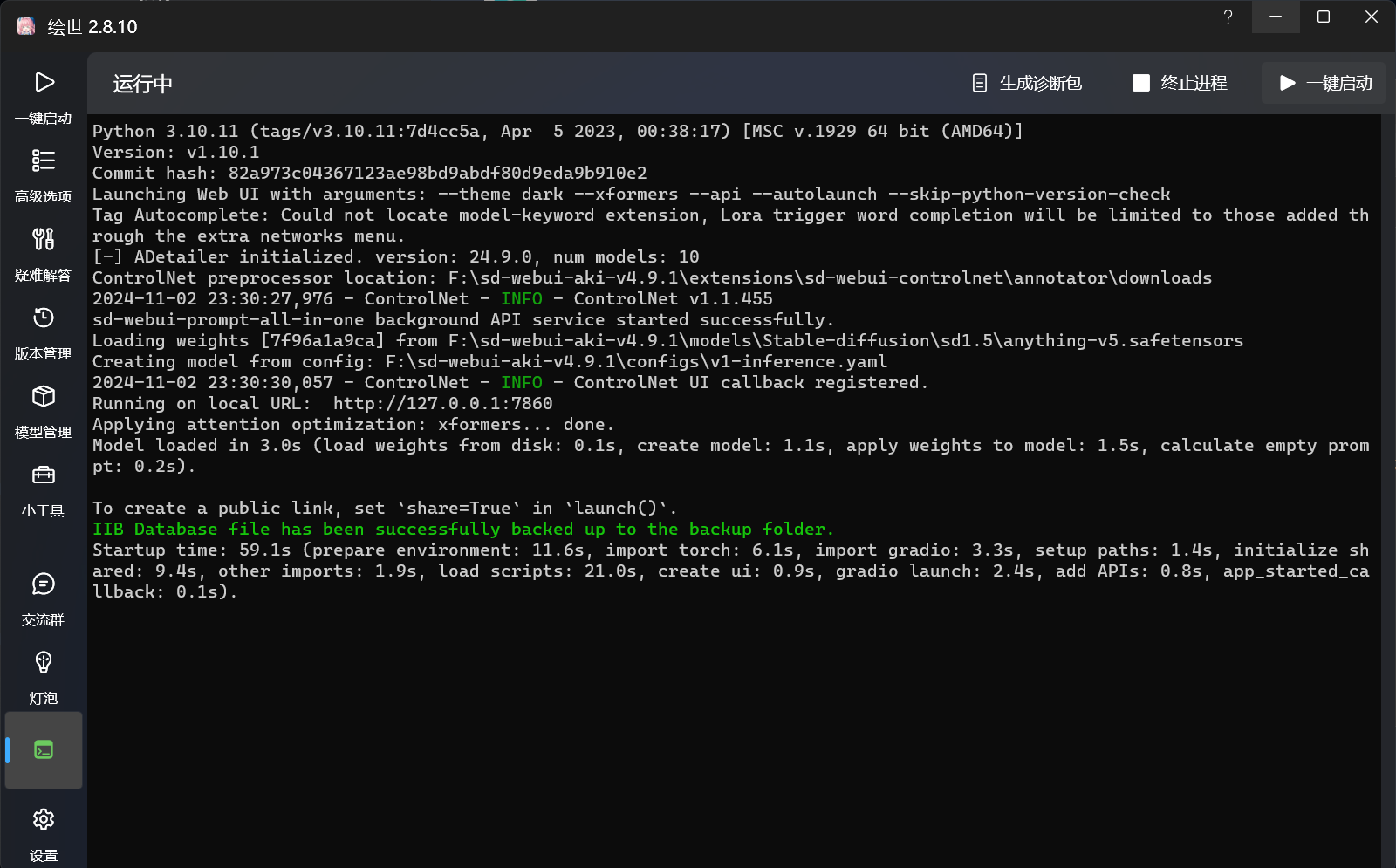Open 灯泡 lightbulb tips page

click(x=44, y=678)
